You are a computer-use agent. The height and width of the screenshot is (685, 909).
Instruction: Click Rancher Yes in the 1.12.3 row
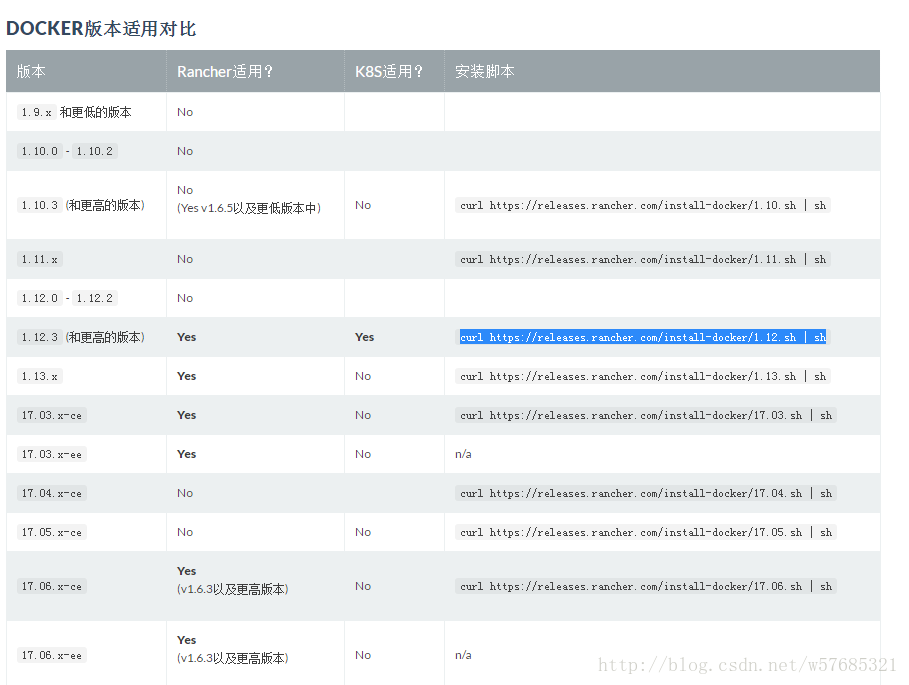click(x=187, y=337)
